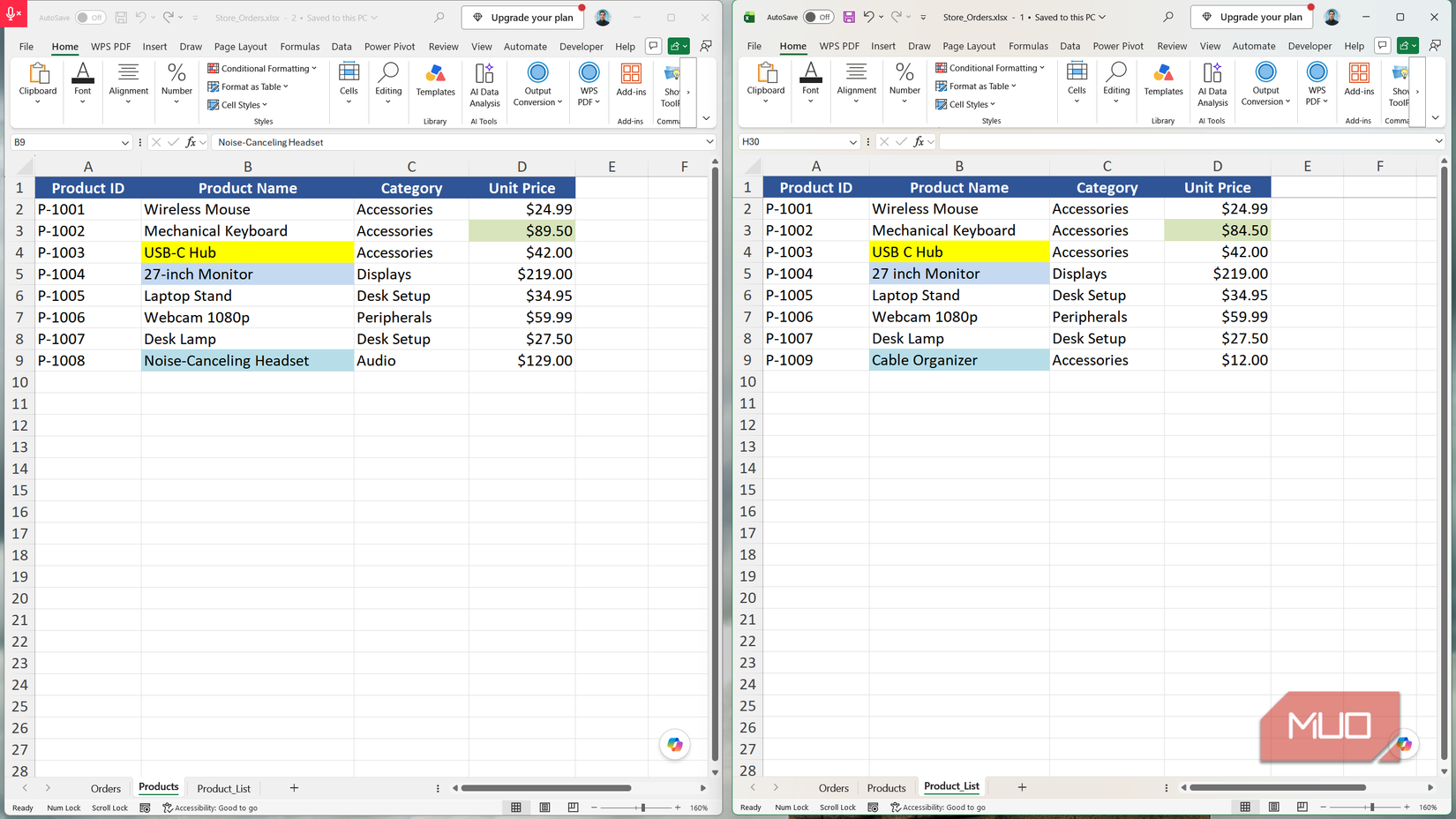Expand formula bar in left window
Viewport: 1456px width, 819px height.
tap(709, 142)
